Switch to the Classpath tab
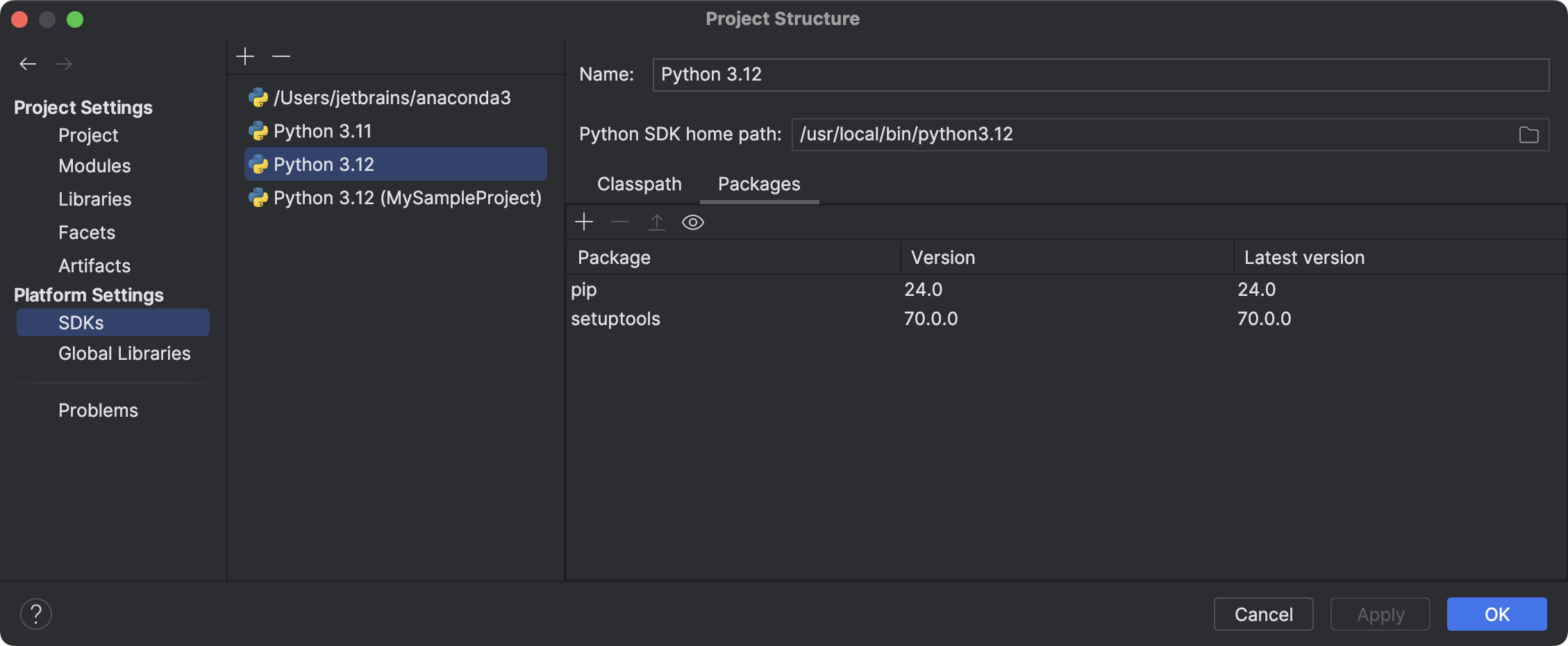 [639, 184]
